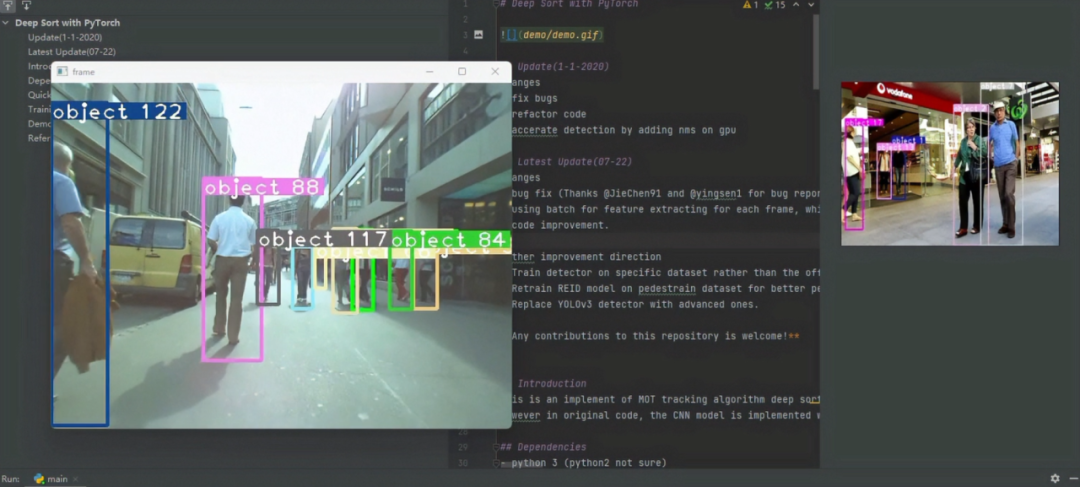Image resolution: width=1080 pixels, height=487 pixels.
Task: Fold the Dependencies section using the gutter fold marker
Action: tap(496, 448)
